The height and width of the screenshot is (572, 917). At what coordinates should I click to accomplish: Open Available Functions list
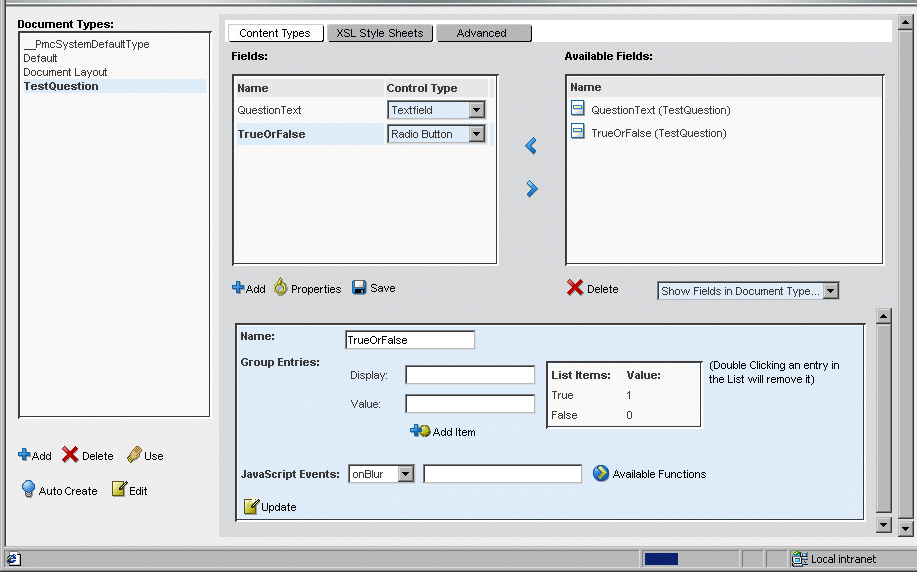[x=601, y=473]
